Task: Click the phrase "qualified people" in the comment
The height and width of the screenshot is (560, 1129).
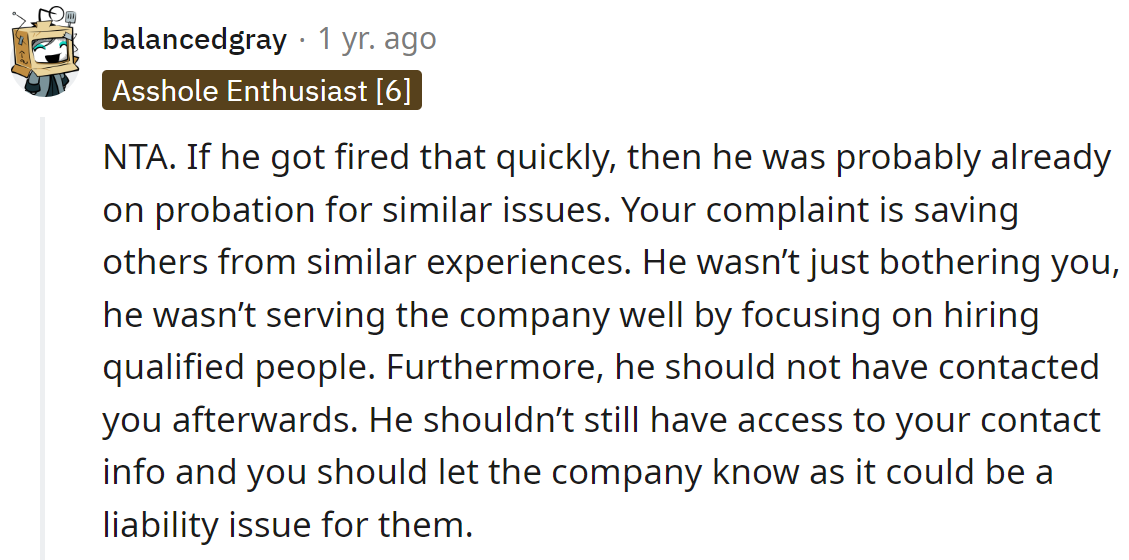Action: click(x=238, y=367)
